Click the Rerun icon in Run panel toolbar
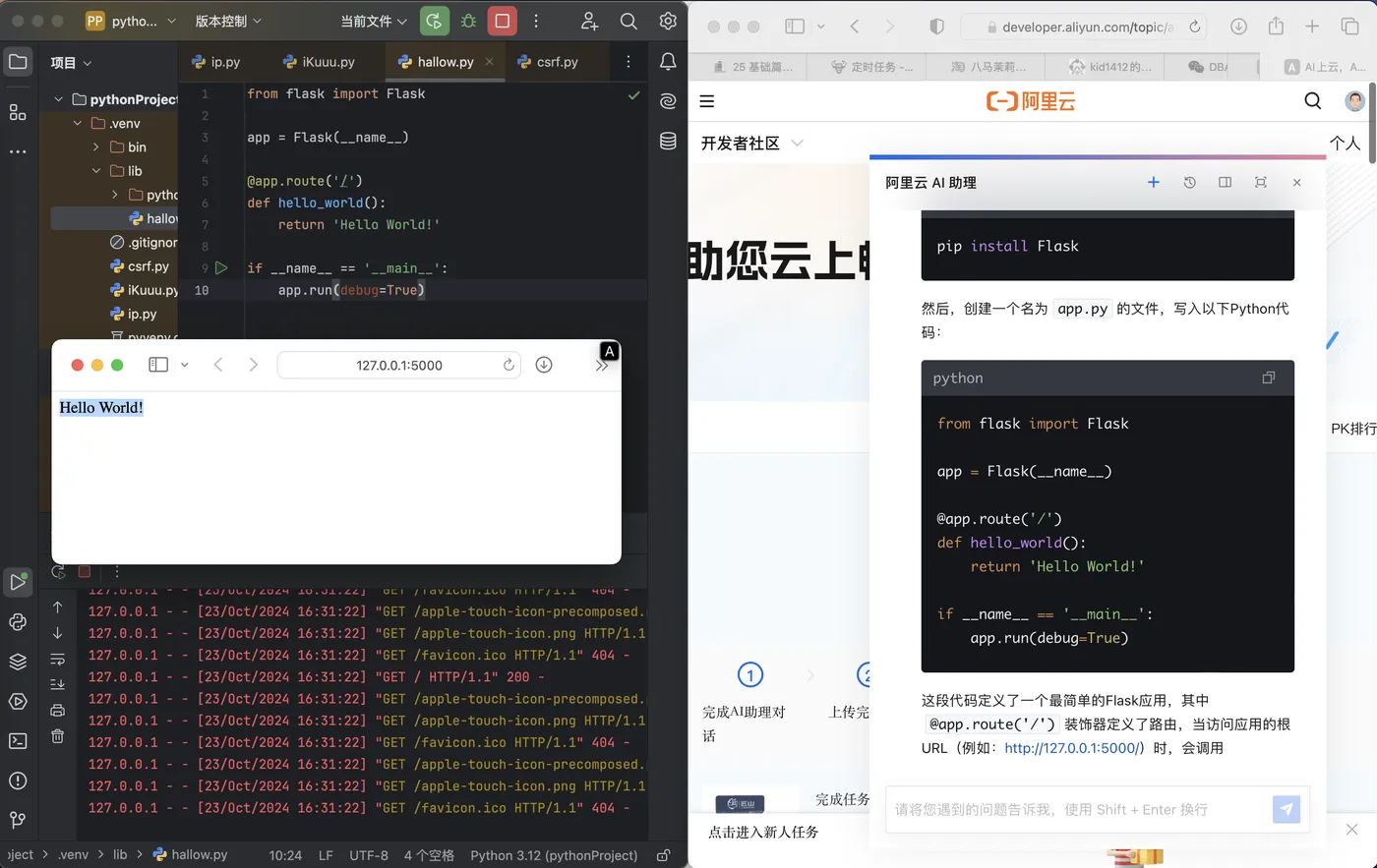1377x868 pixels. [58, 571]
